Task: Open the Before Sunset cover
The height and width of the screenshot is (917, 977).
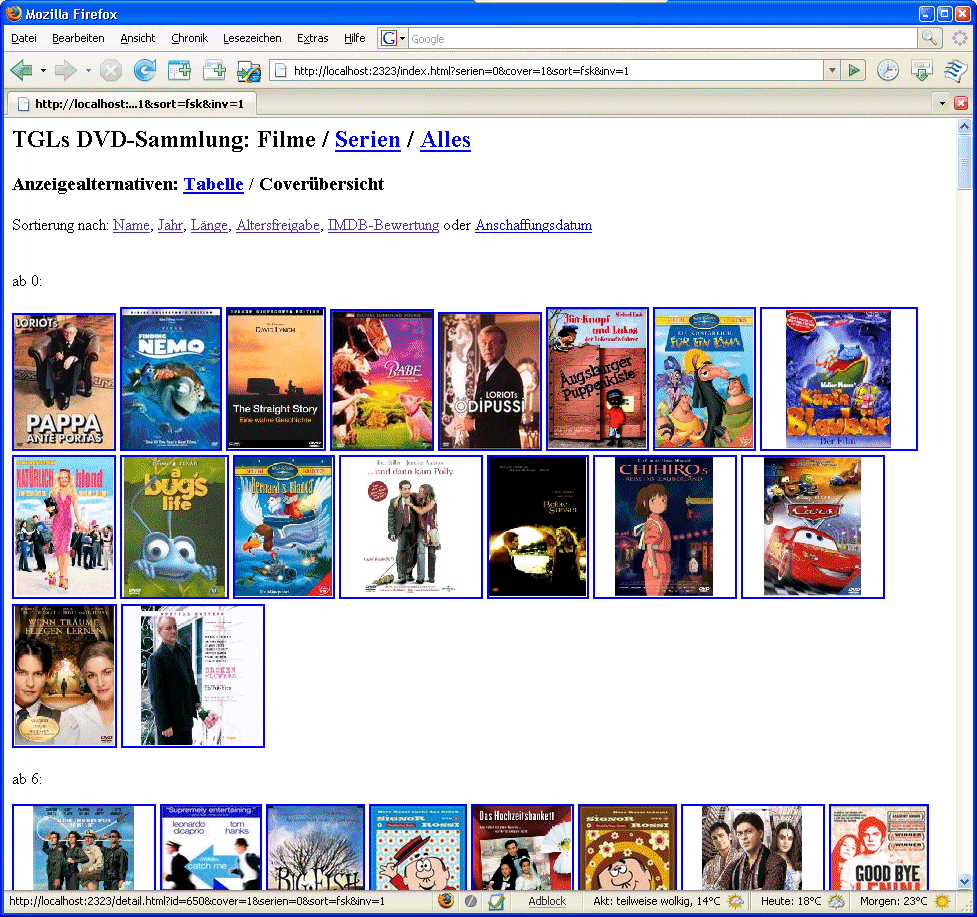Action: pyautogui.click(x=538, y=527)
